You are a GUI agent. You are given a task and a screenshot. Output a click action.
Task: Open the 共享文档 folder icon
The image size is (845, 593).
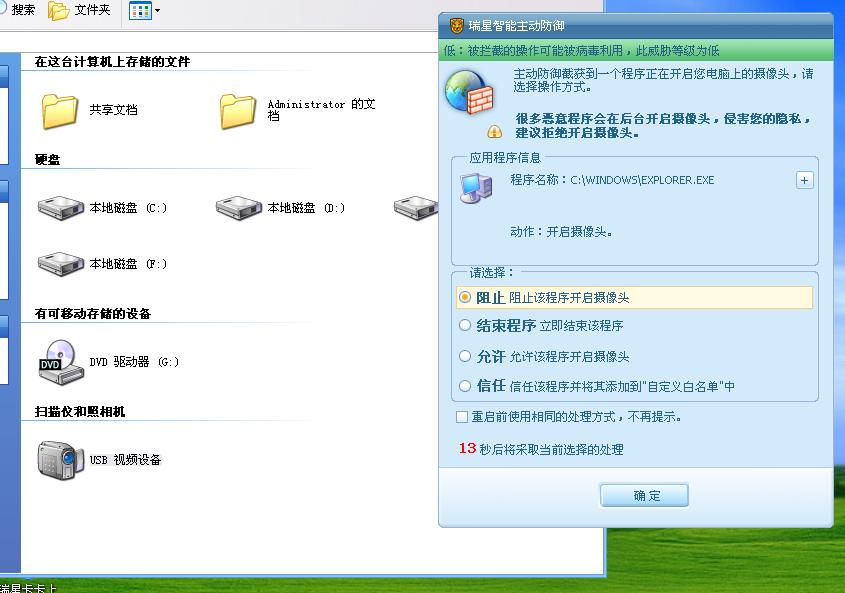pyautogui.click(x=59, y=111)
